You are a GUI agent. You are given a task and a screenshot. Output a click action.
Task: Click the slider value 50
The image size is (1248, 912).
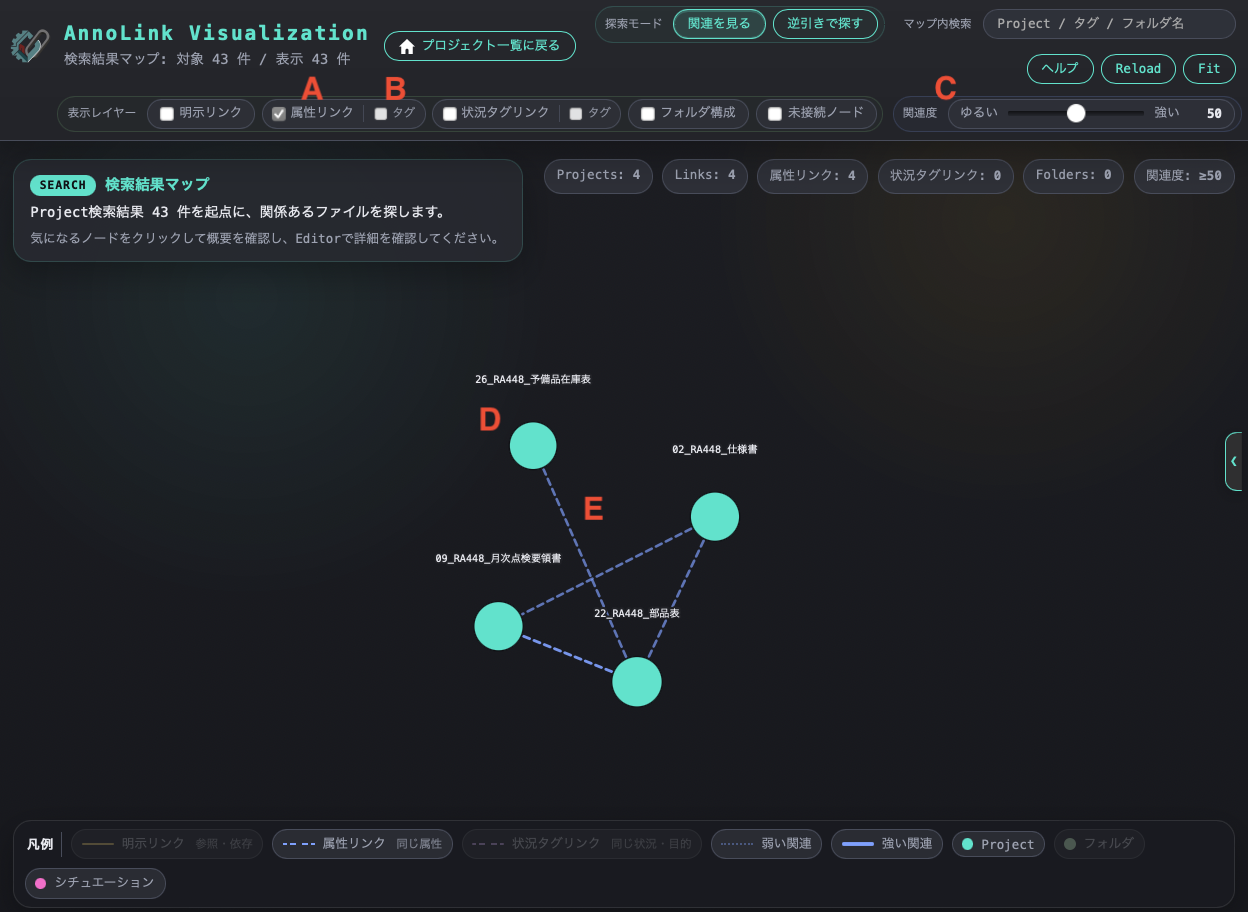(1214, 114)
